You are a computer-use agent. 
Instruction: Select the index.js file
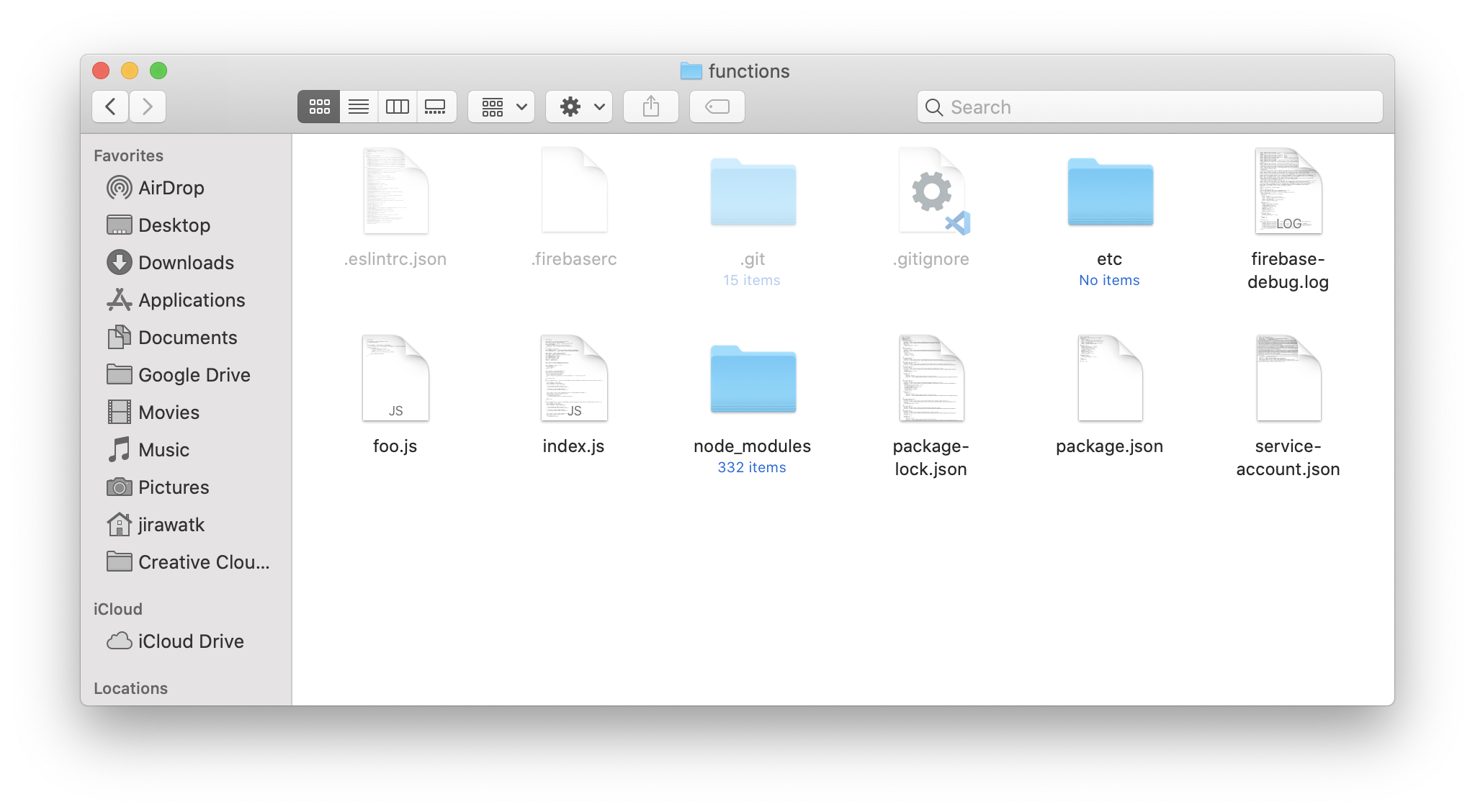tap(574, 379)
